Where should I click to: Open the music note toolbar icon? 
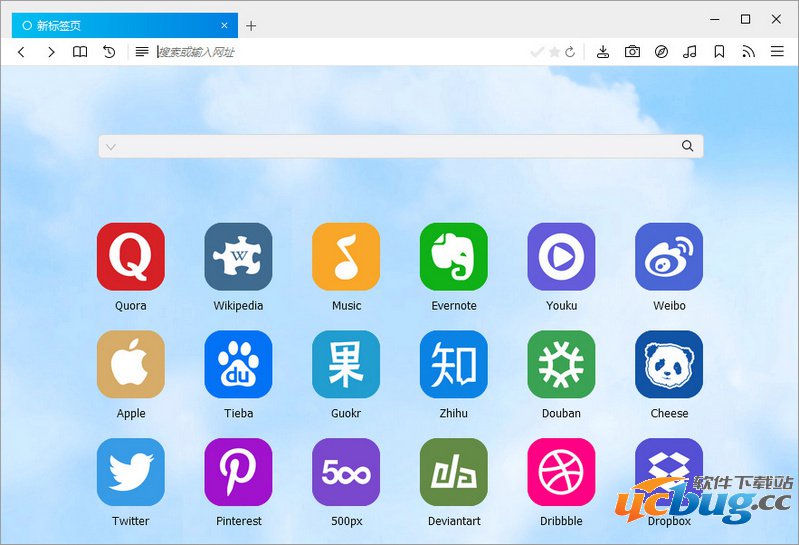pos(690,51)
